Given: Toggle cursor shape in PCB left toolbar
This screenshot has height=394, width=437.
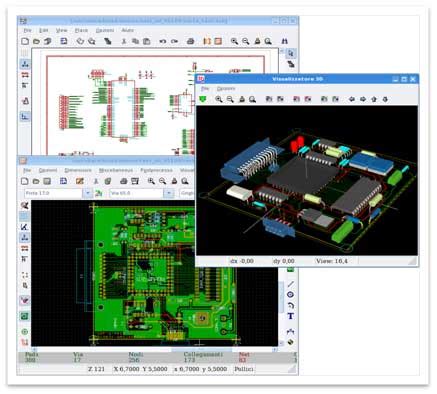Looking at the screenshot, I should [24, 259].
